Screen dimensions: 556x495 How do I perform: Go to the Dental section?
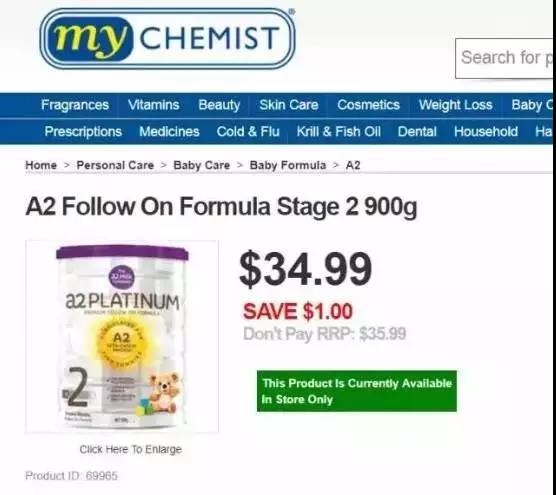417,132
